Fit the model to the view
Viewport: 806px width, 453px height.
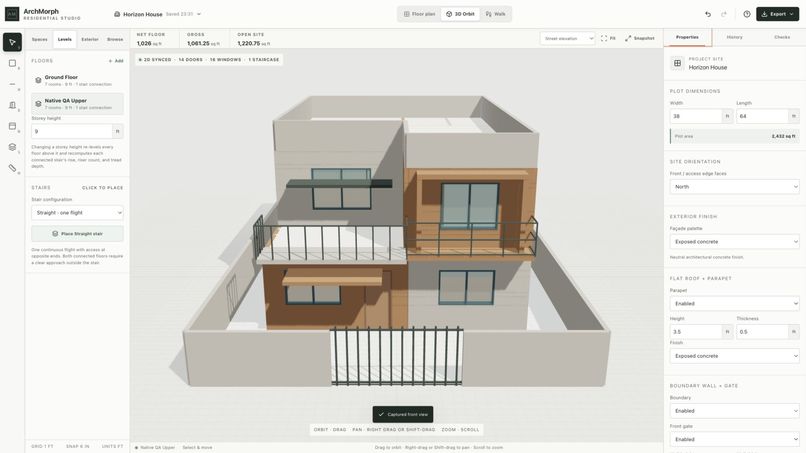(x=608, y=39)
